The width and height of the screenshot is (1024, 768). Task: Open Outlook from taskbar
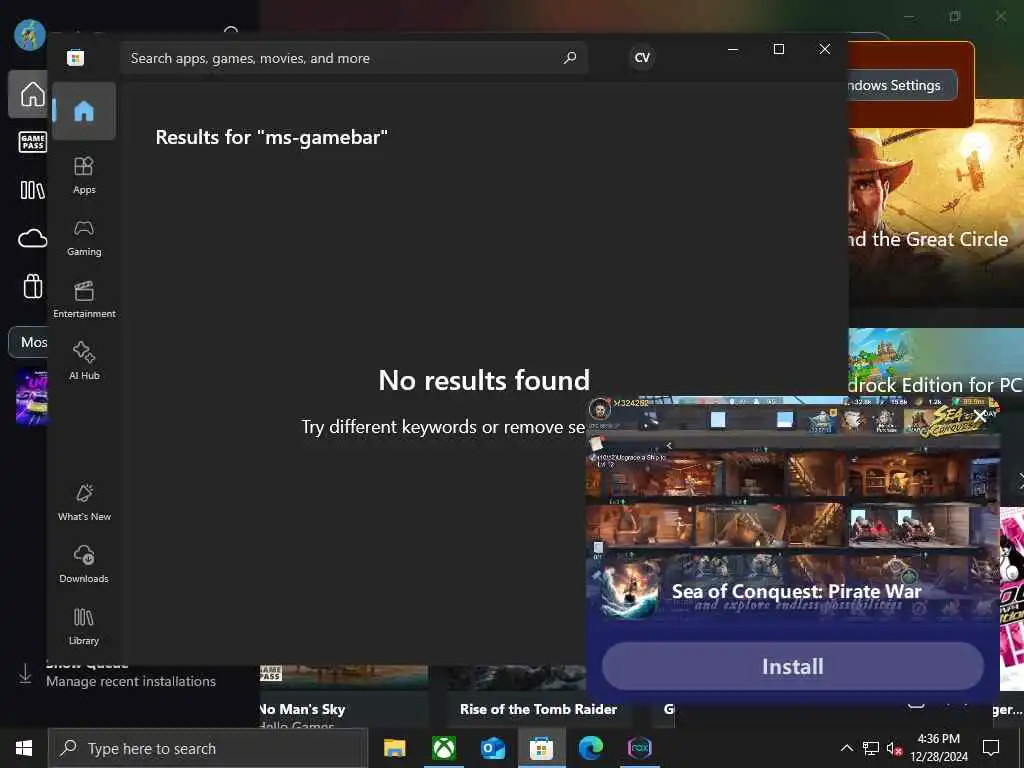click(x=493, y=748)
